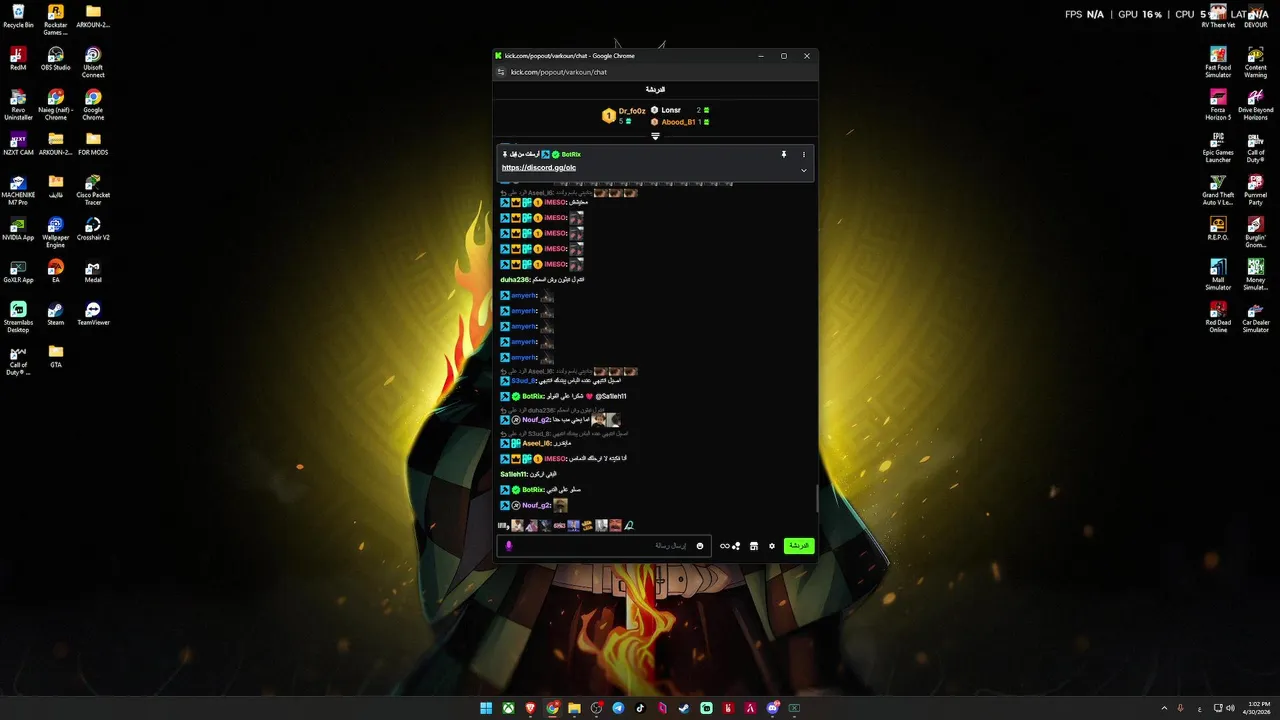Open Steam desktop shortcut
This screenshot has height=720, width=1280.
56,314
